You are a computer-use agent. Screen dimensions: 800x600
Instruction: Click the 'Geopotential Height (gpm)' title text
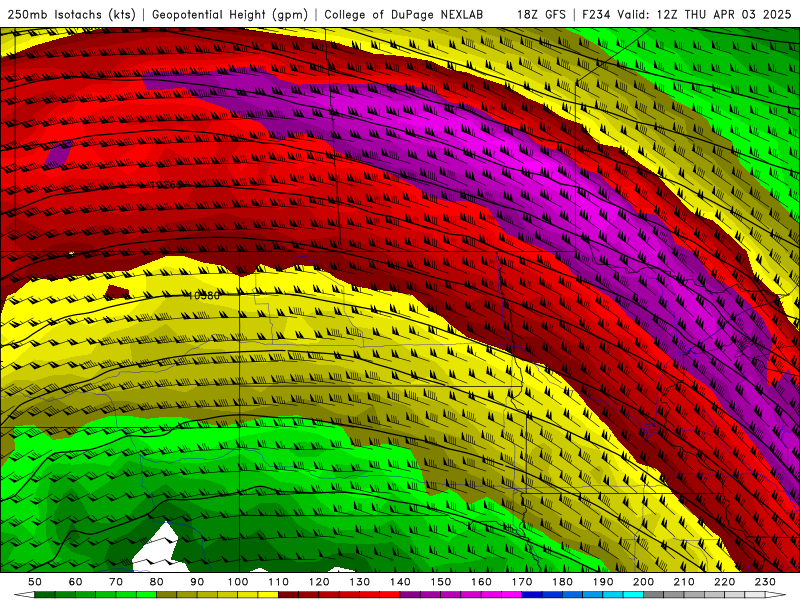230,14
